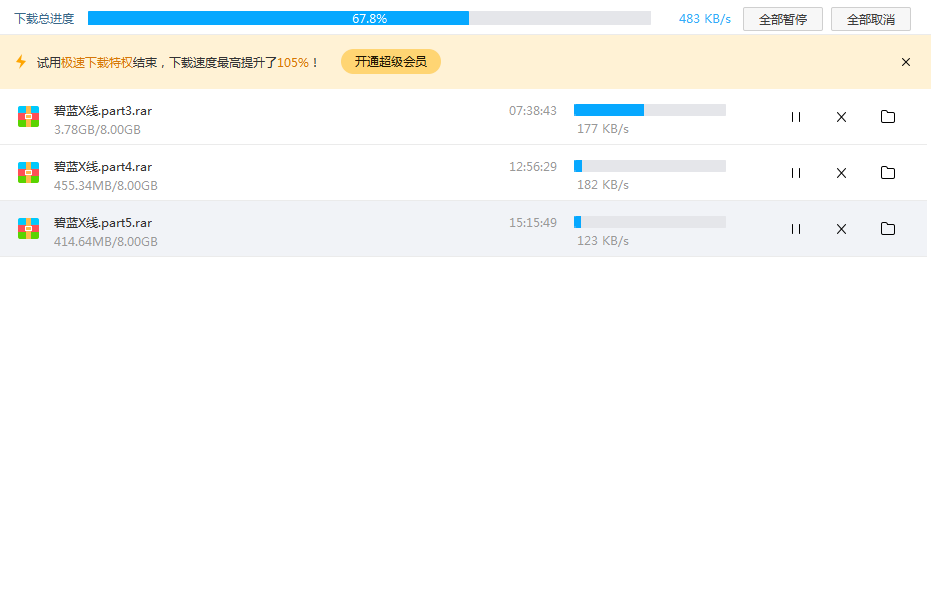Click the 全部取消 button

tap(870, 18)
